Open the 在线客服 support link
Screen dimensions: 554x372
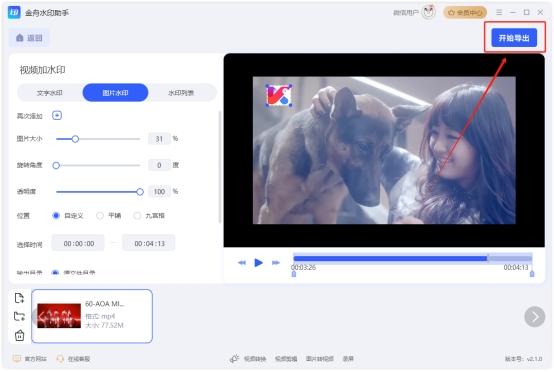[73, 359]
